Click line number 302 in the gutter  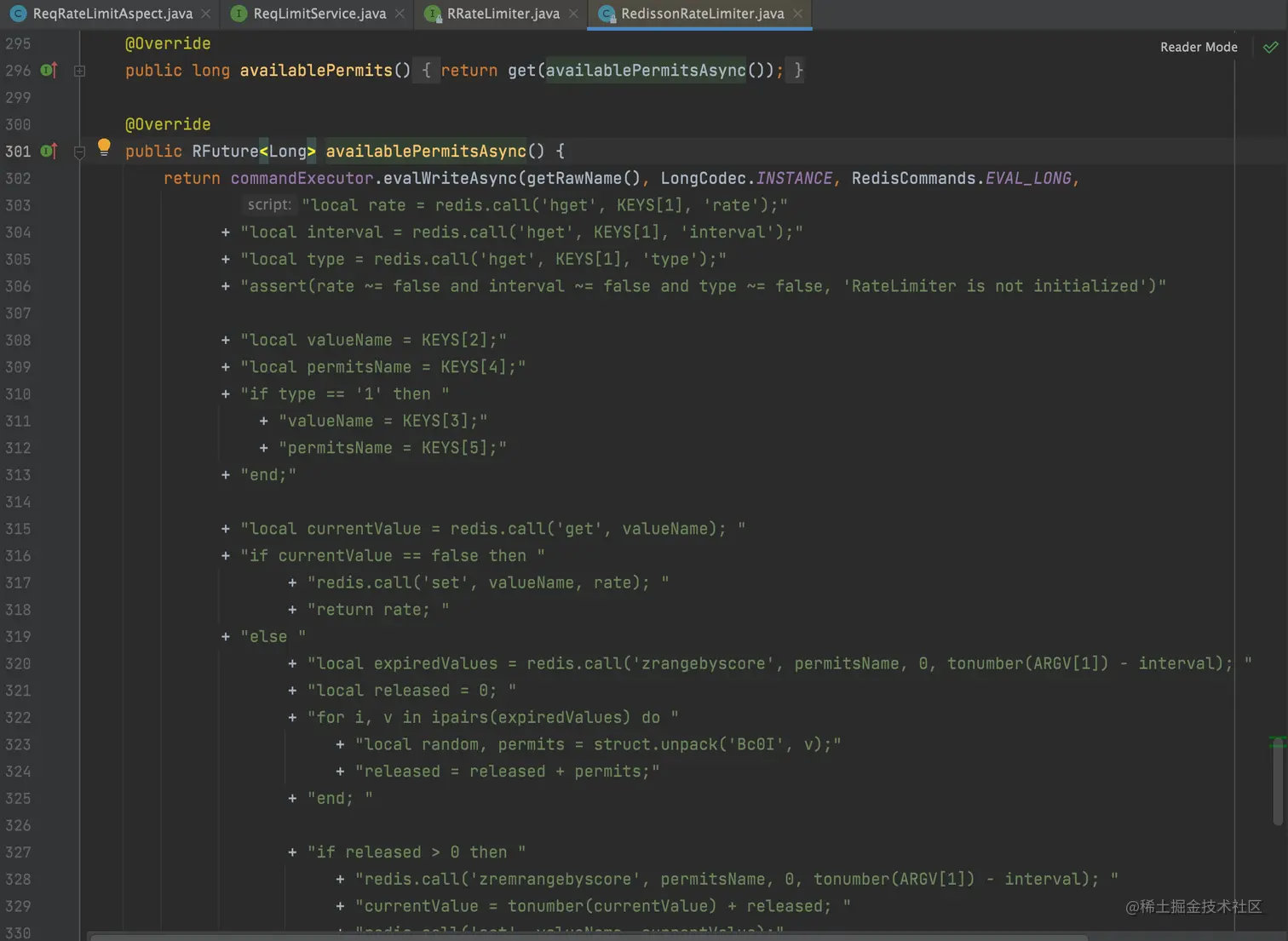coord(18,178)
